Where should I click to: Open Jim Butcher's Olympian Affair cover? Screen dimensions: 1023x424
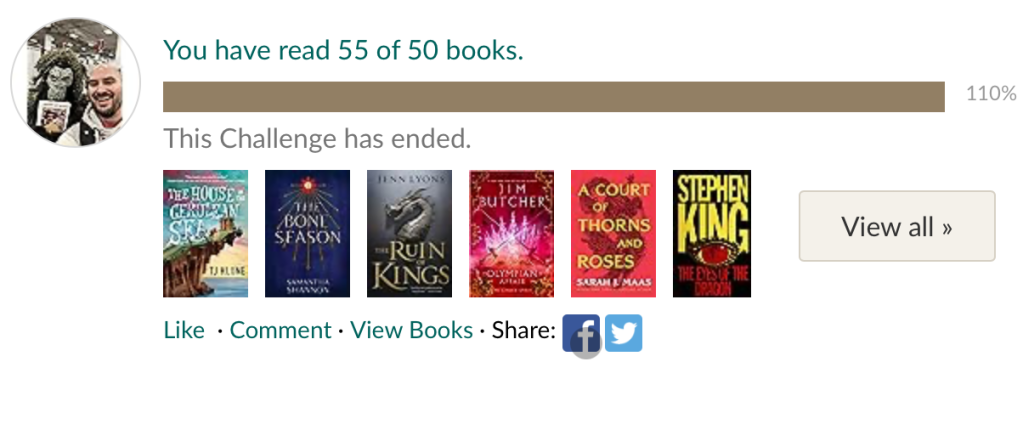coord(511,234)
